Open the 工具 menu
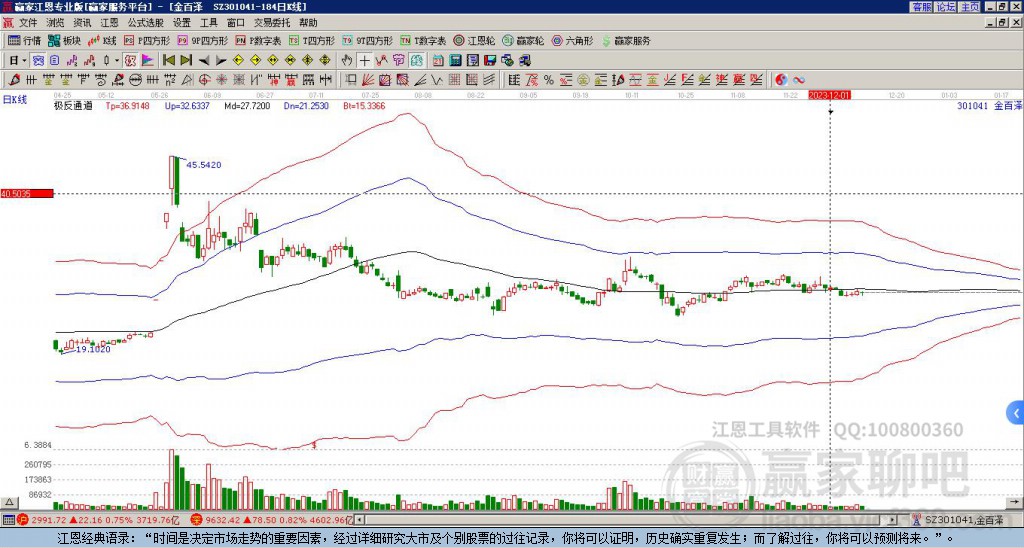 click(209, 23)
